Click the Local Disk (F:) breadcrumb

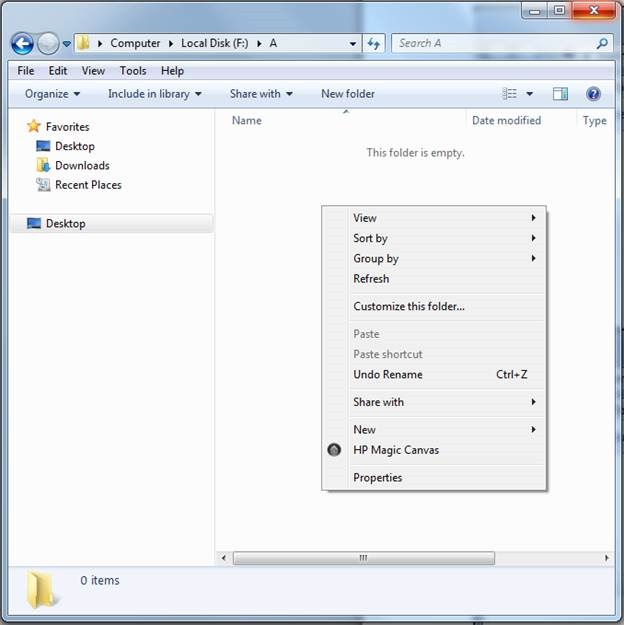point(215,43)
